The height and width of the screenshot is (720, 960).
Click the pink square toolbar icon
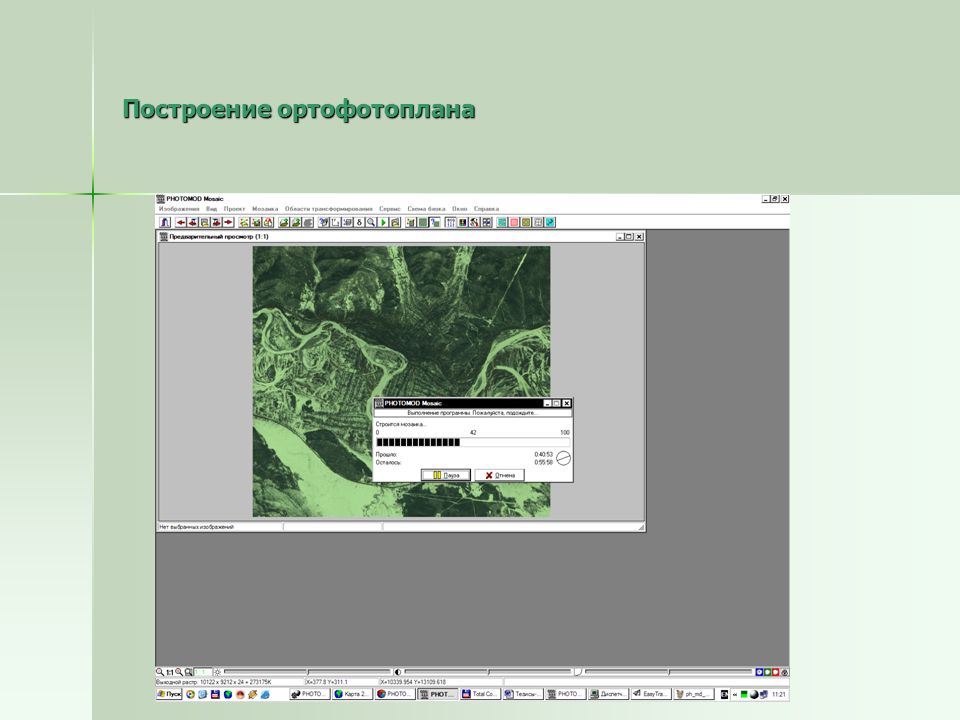pos(514,222)
